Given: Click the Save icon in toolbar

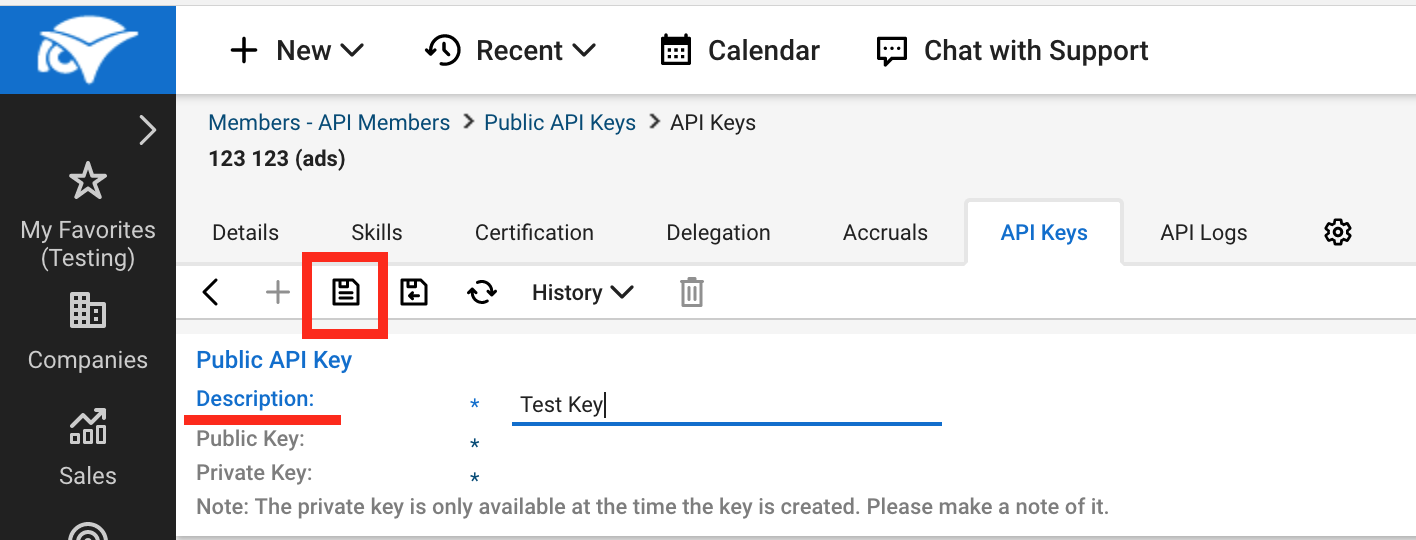Looking at the screenshot, I should point(346,292).
